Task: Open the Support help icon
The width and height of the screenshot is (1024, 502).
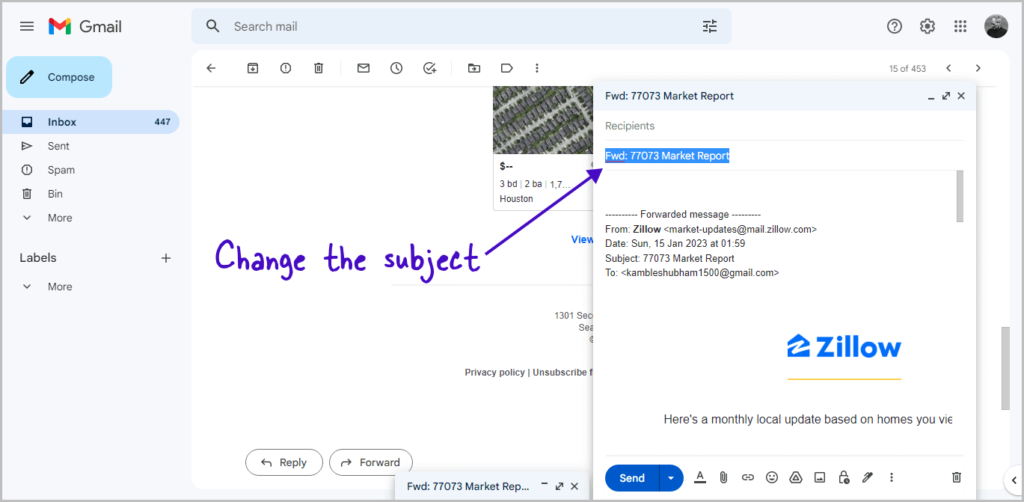Action: coord(894,26)
